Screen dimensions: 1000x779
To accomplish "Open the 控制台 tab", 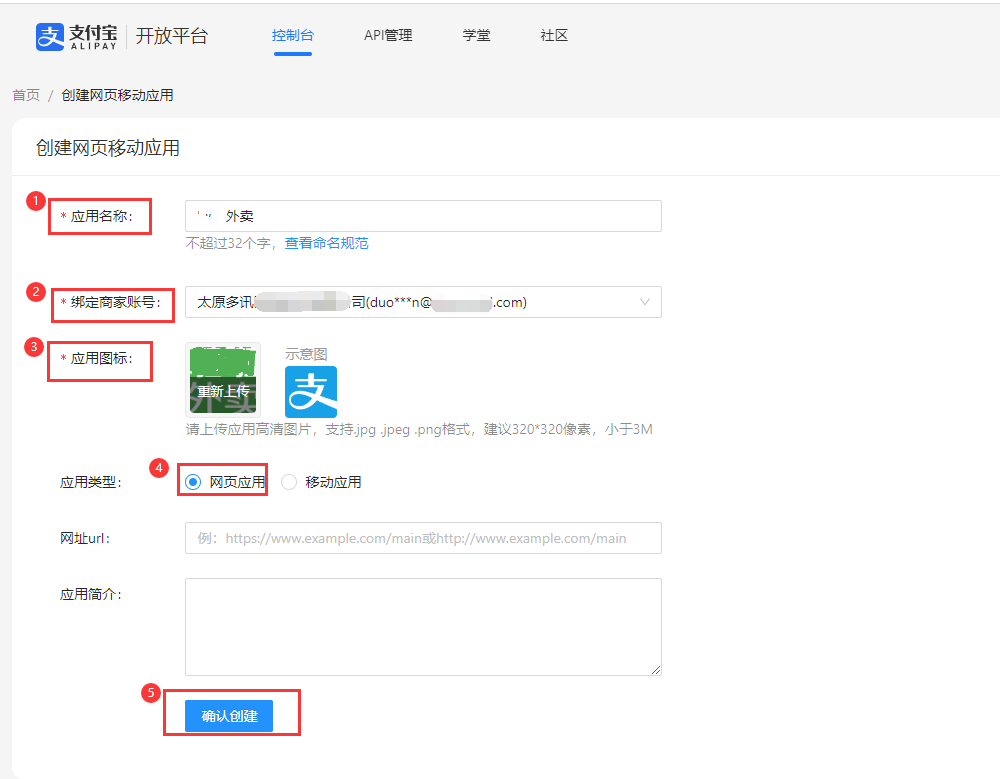I will 293,35.
